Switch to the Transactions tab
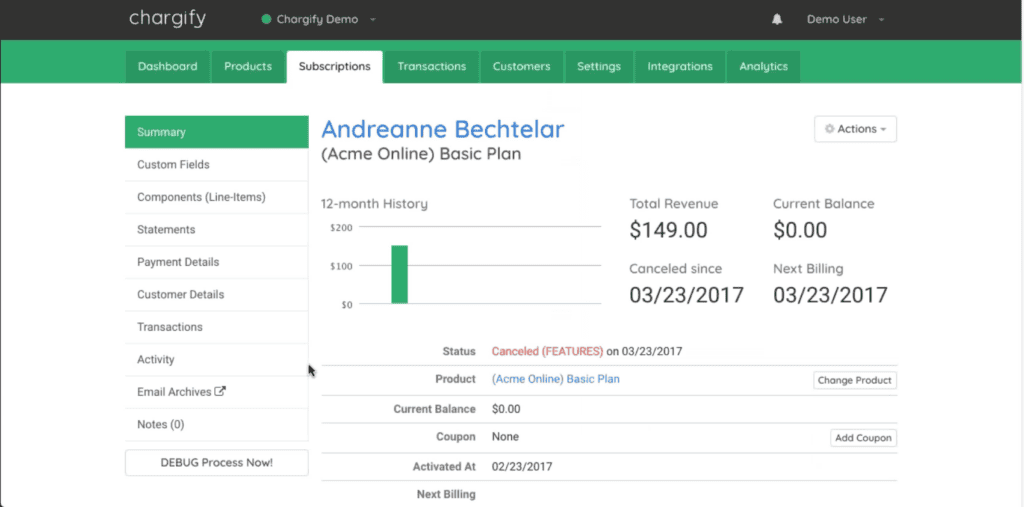 [x=432, y=67]
